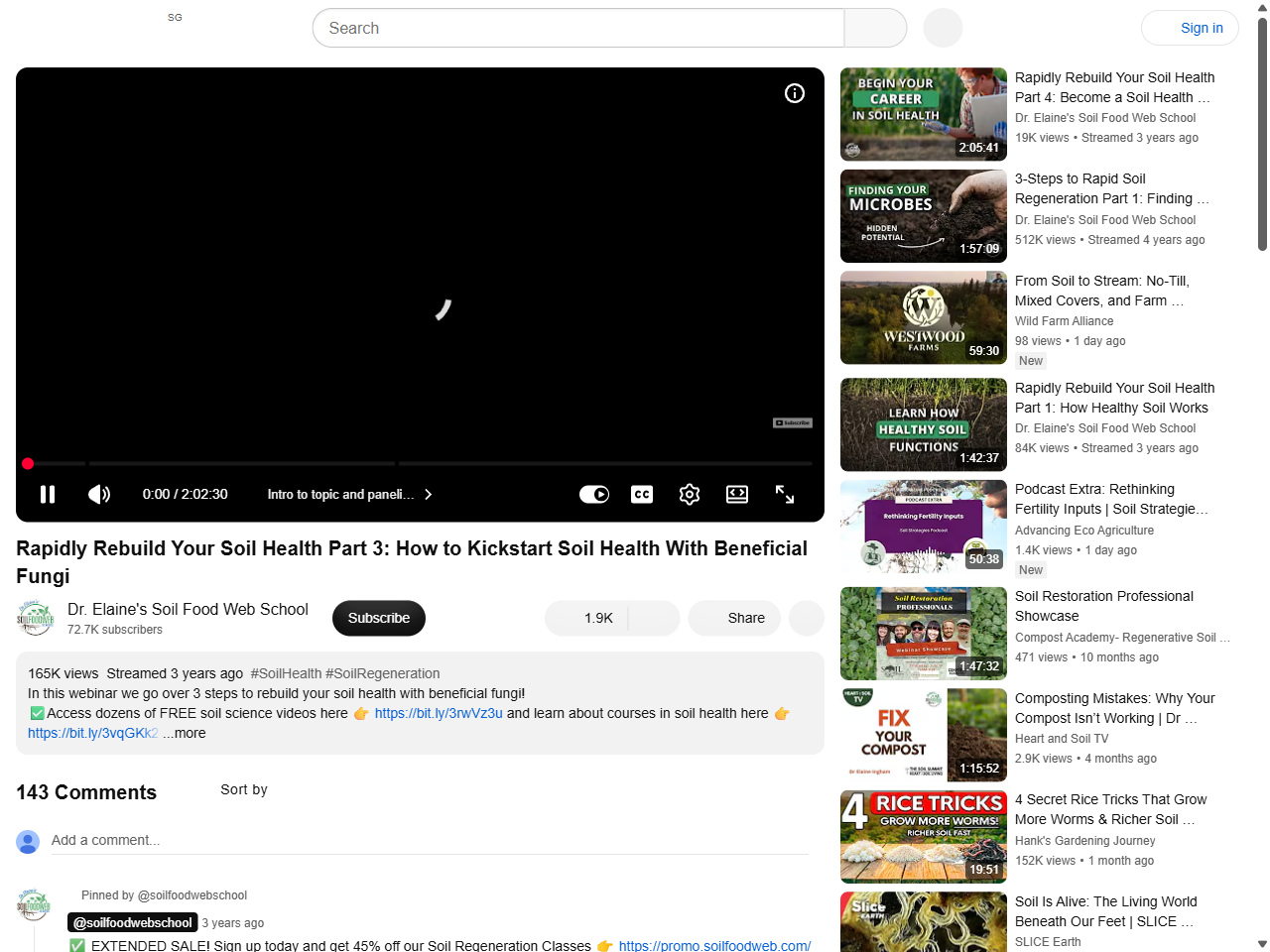Click the round voice search button
This screenshot has height=952, width=1270.
click(x=943, y=28)
